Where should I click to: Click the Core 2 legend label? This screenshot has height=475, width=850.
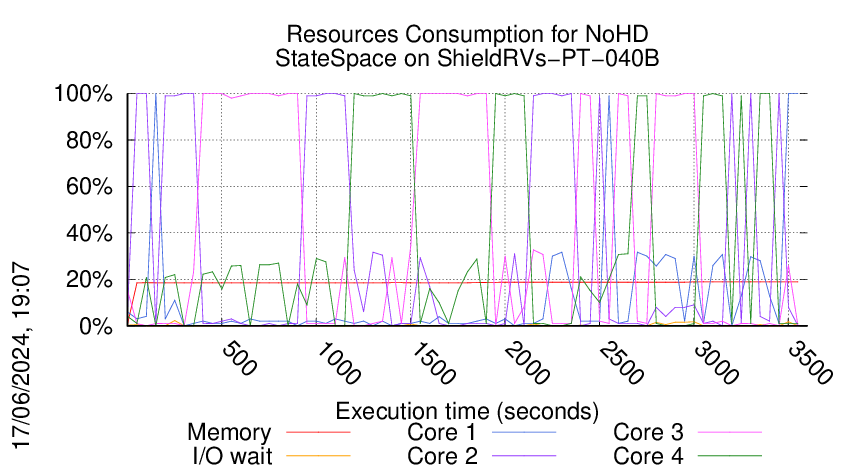pos(442,456)
